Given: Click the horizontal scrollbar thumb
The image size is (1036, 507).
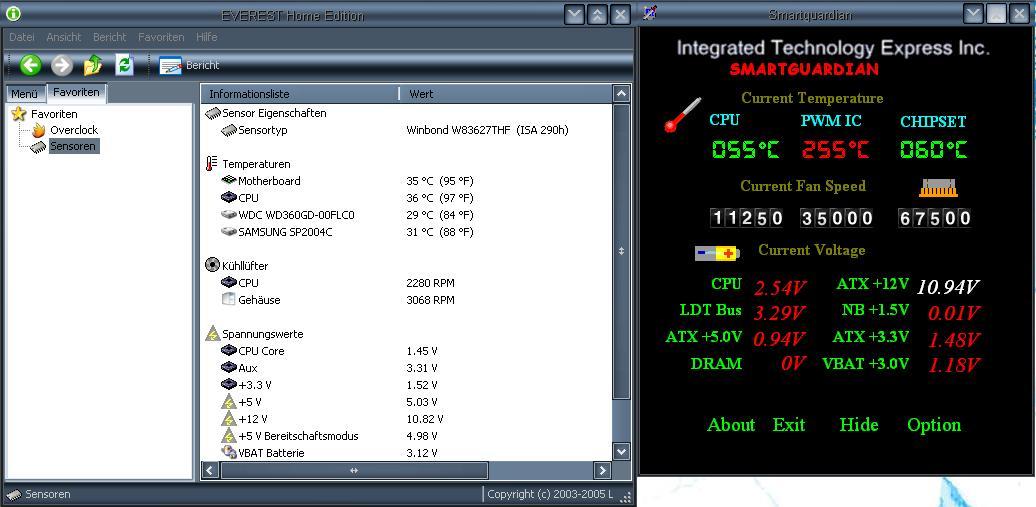Looking at the screenshot, I should (x=354, y=471).
